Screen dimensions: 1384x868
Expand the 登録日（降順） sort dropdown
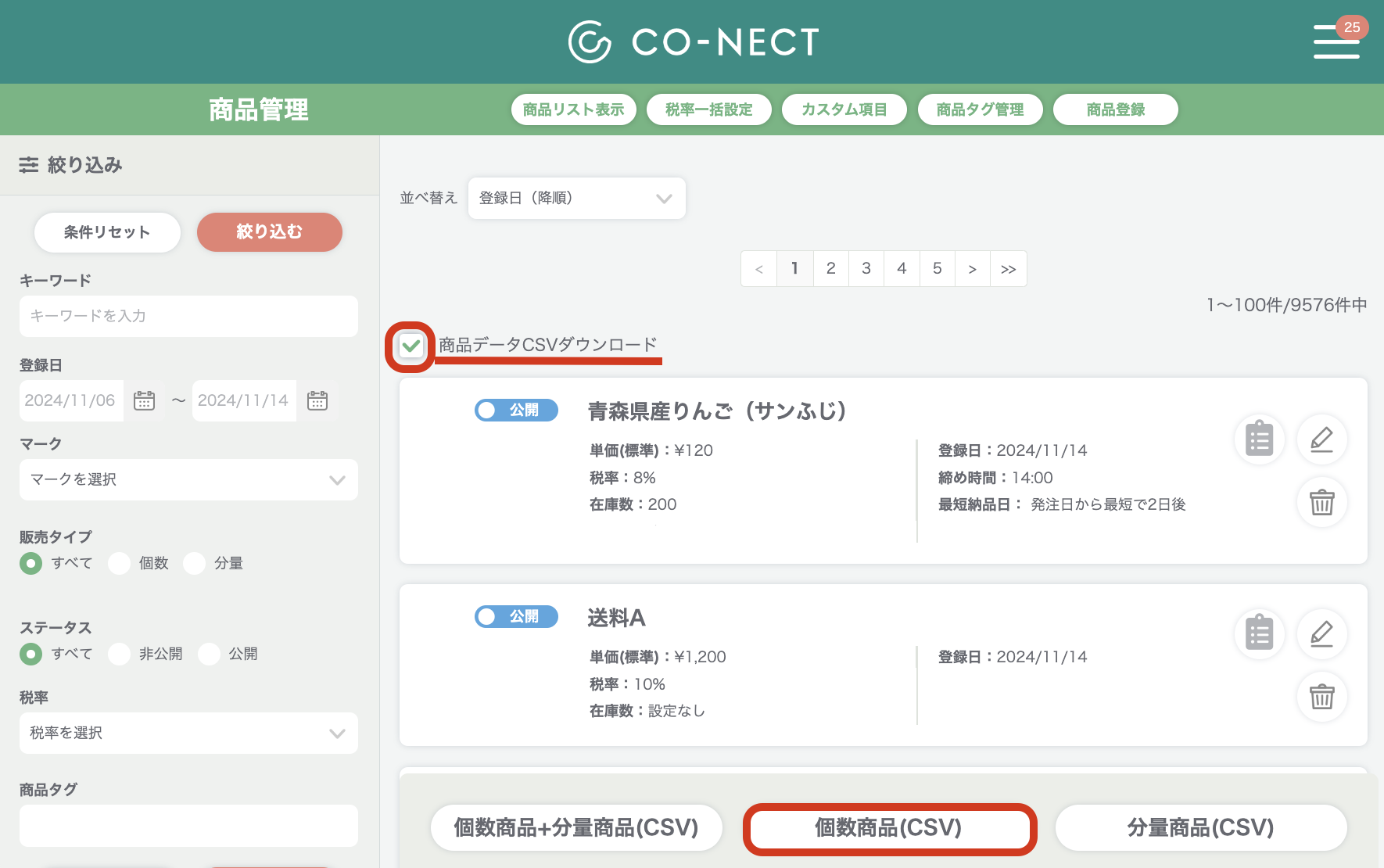[577, 198]
